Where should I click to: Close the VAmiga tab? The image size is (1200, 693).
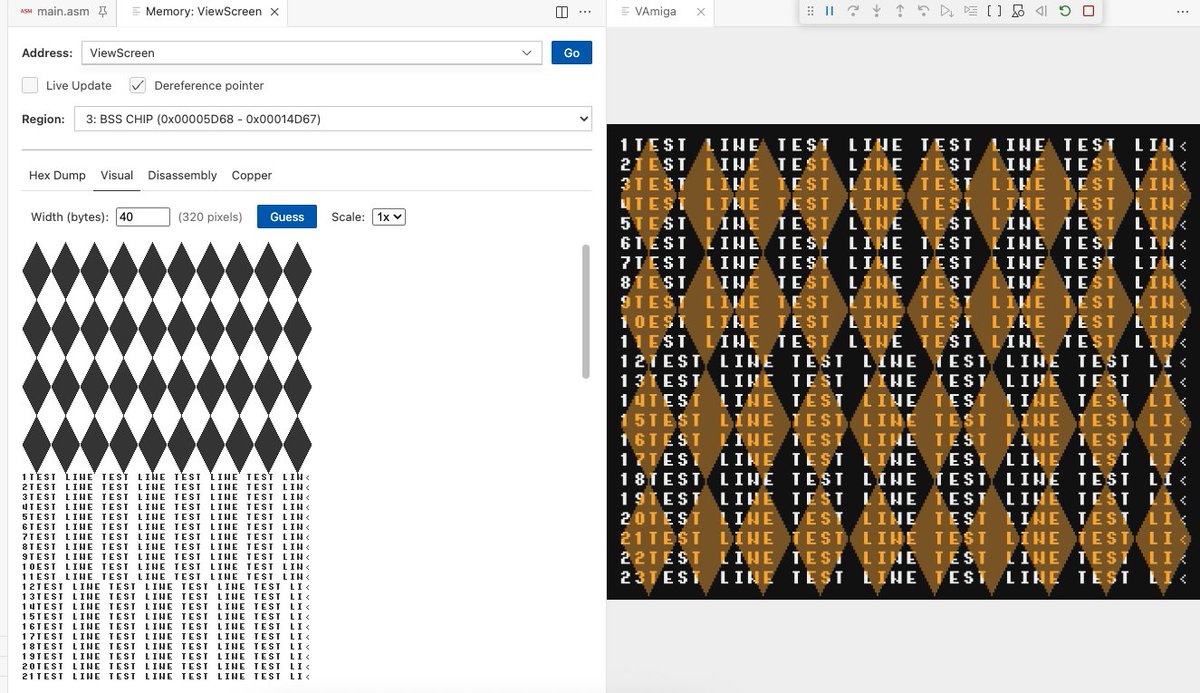(700, 12)
